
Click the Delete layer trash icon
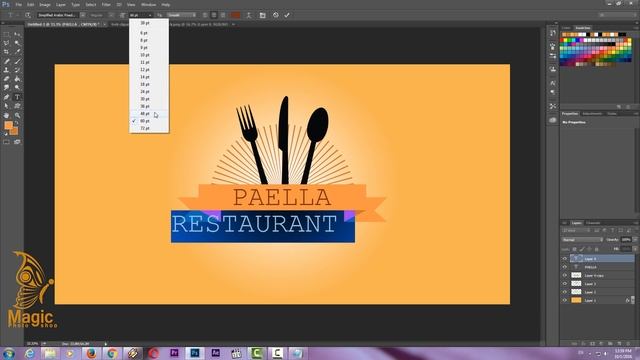(628, 344)
